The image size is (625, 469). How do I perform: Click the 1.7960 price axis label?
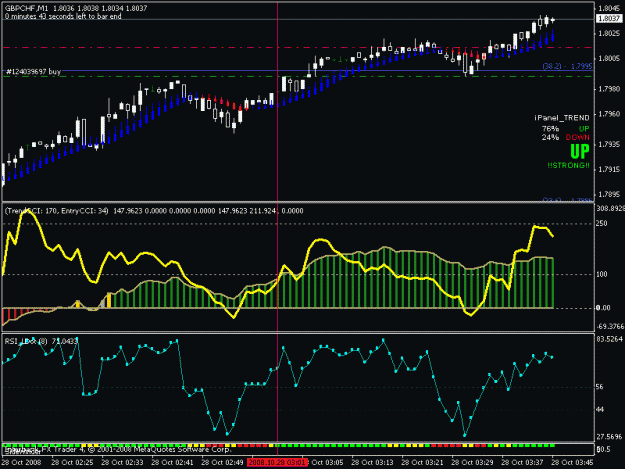[609, 114]
